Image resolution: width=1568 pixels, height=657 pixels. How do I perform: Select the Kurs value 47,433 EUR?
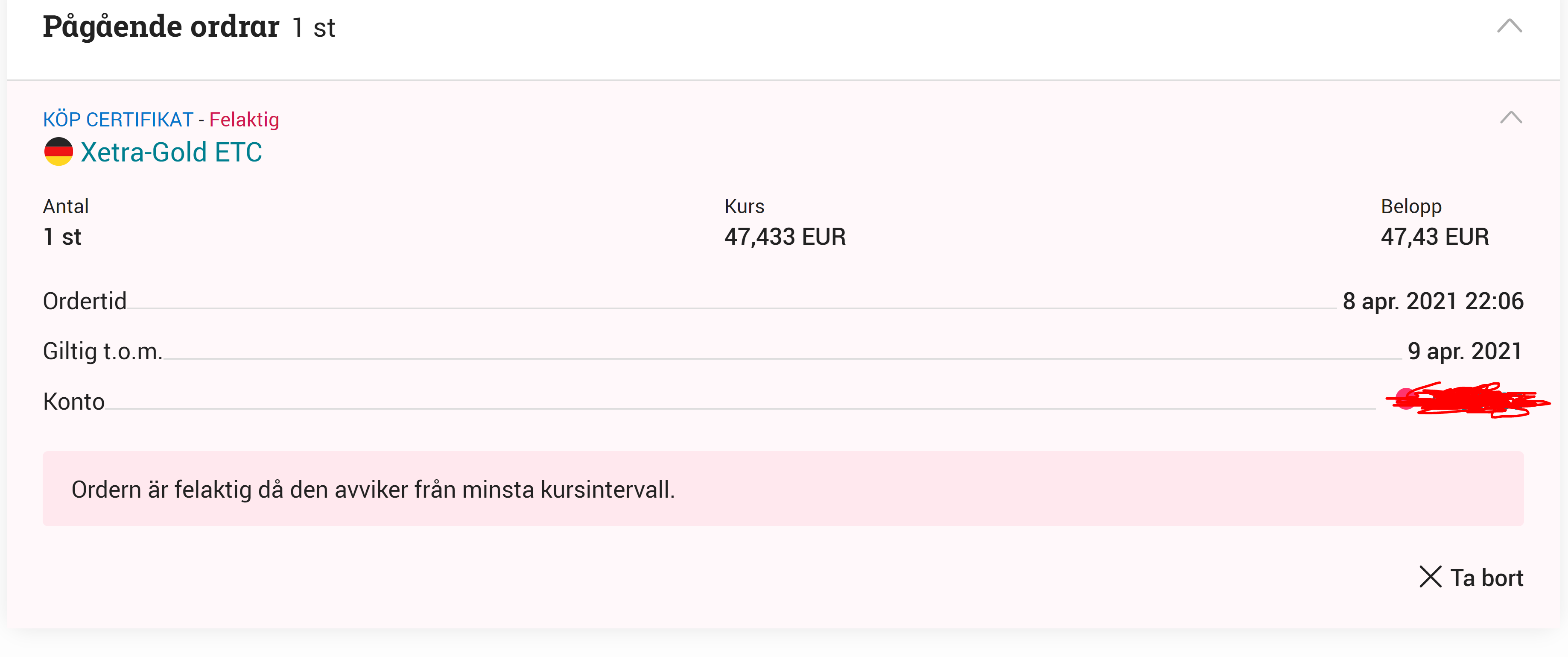coord(785,236)
